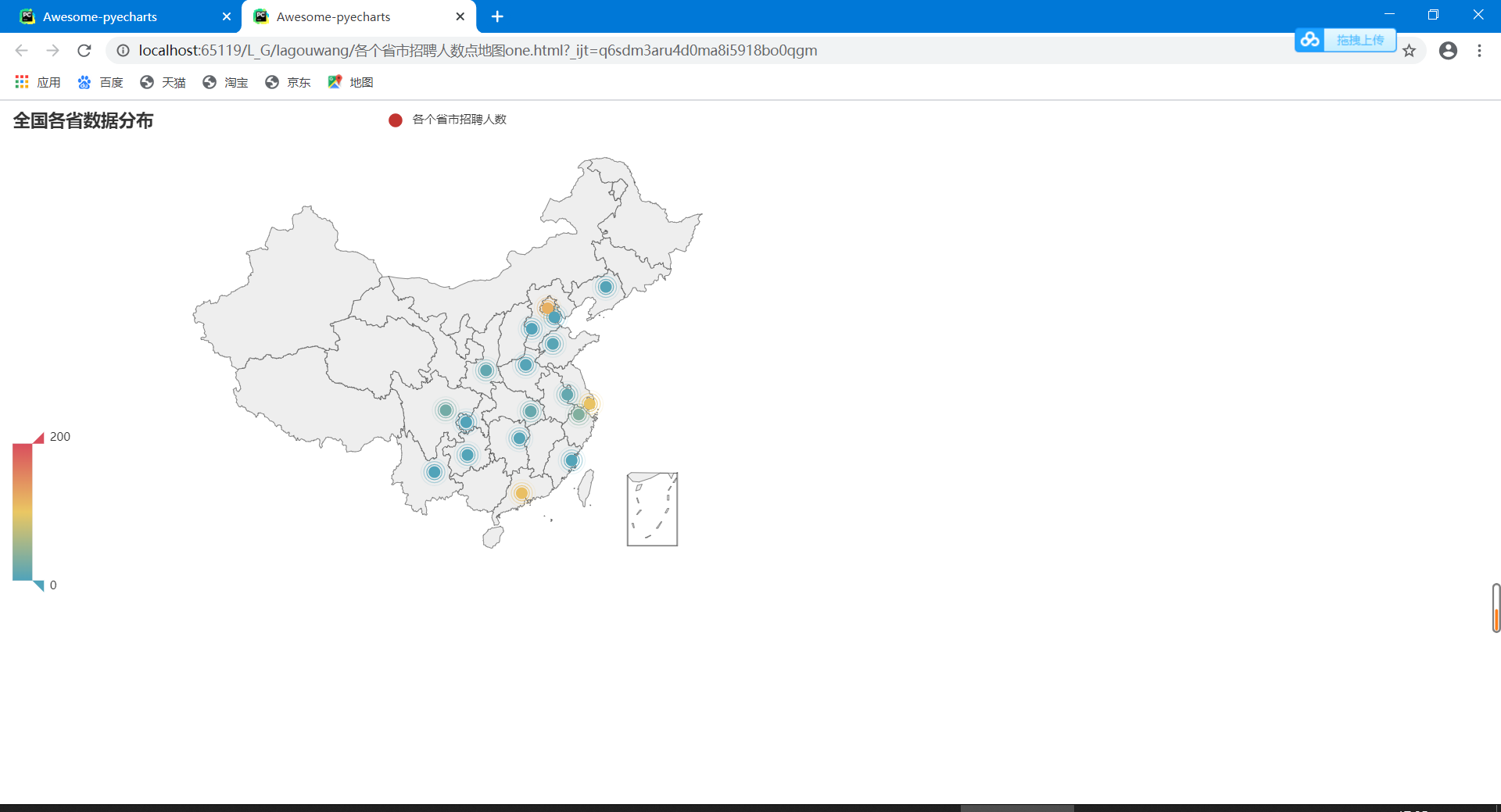Open the Chrome profile account menu
Image resolution: width=1501 pixels, height=812 pixels.
click(x=1448, y=51)
